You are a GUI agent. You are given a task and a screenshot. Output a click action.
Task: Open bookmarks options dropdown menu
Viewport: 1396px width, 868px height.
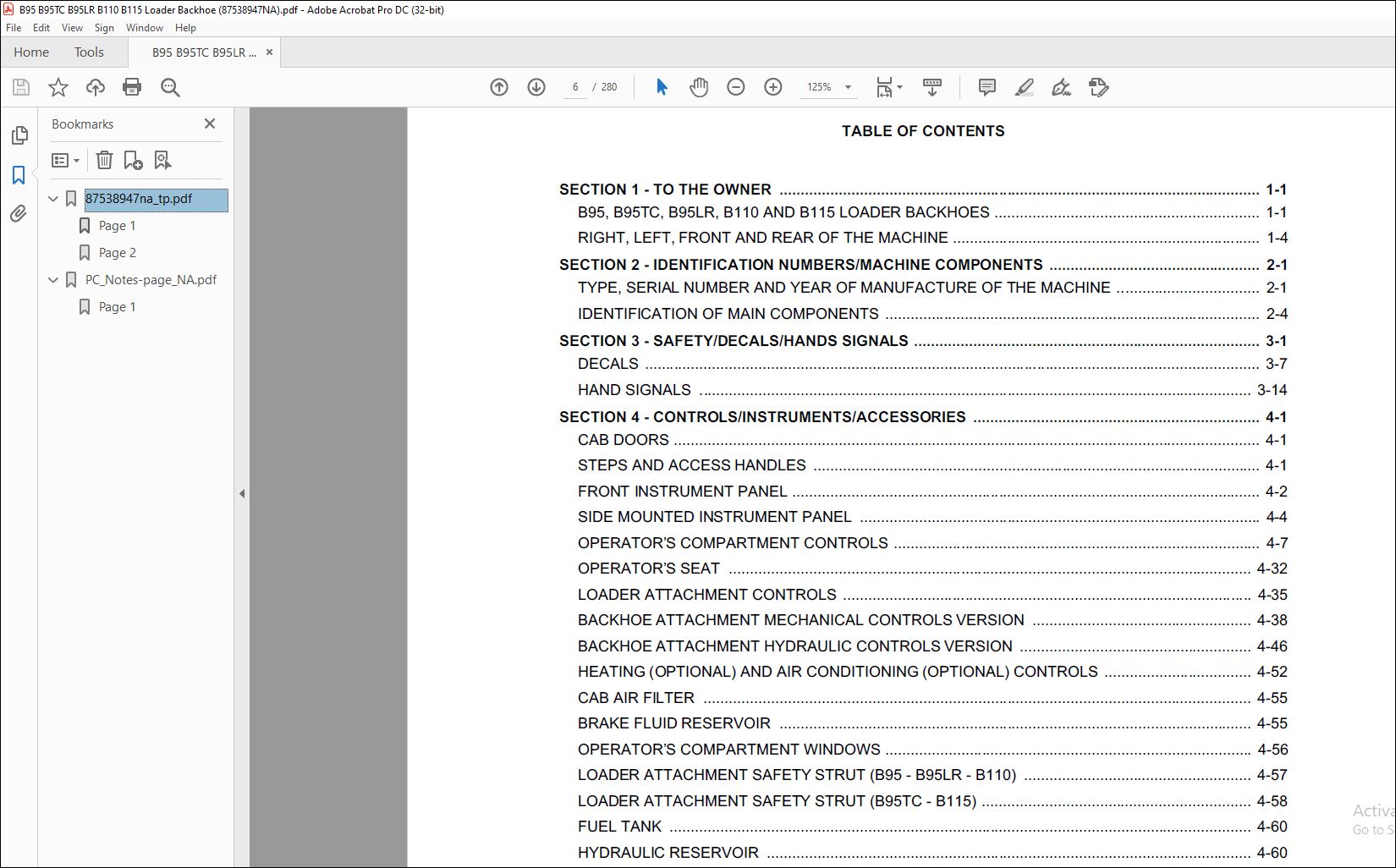[x=66, y=160]
